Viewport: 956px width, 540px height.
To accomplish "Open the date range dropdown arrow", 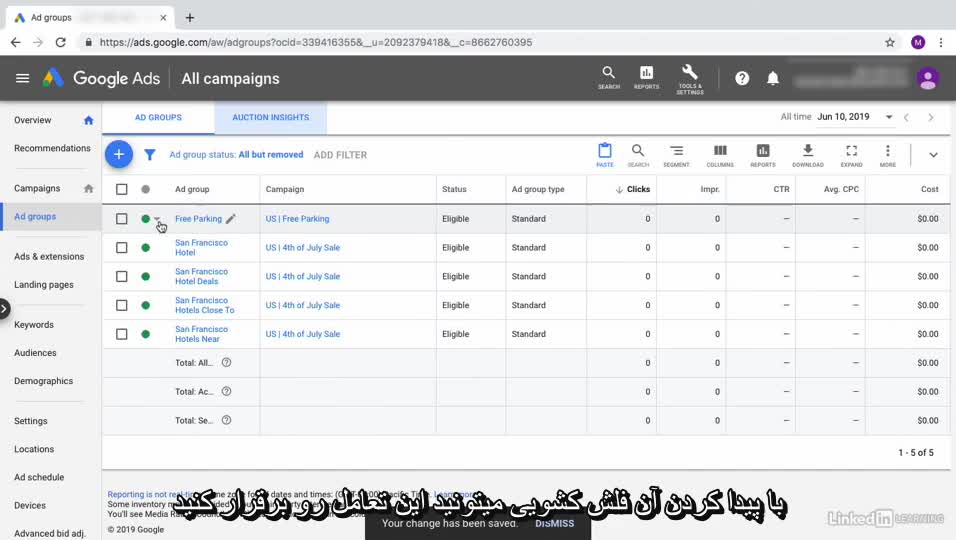I will (x=888, y=117).
